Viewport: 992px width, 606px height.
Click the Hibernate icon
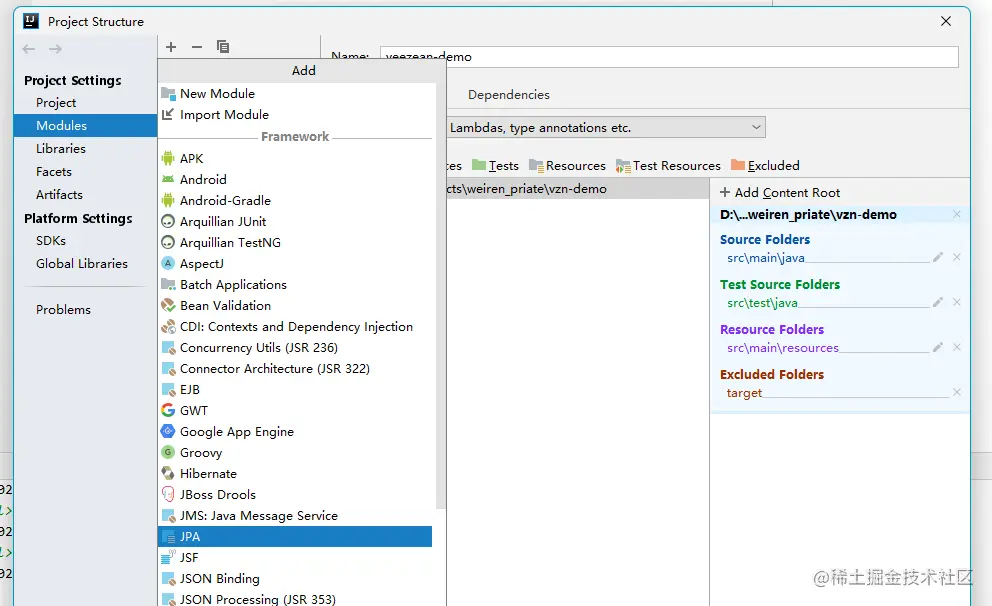tap(168, 473)
